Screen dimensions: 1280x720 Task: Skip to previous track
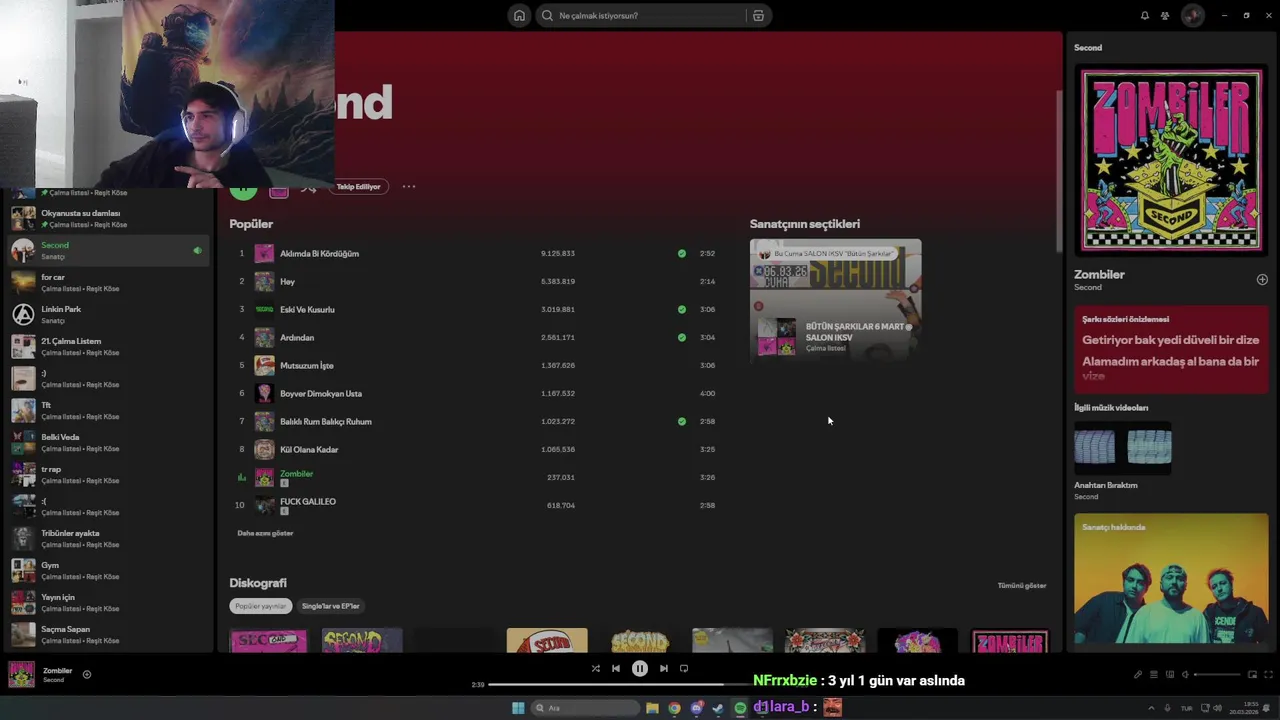coord(616,668)
